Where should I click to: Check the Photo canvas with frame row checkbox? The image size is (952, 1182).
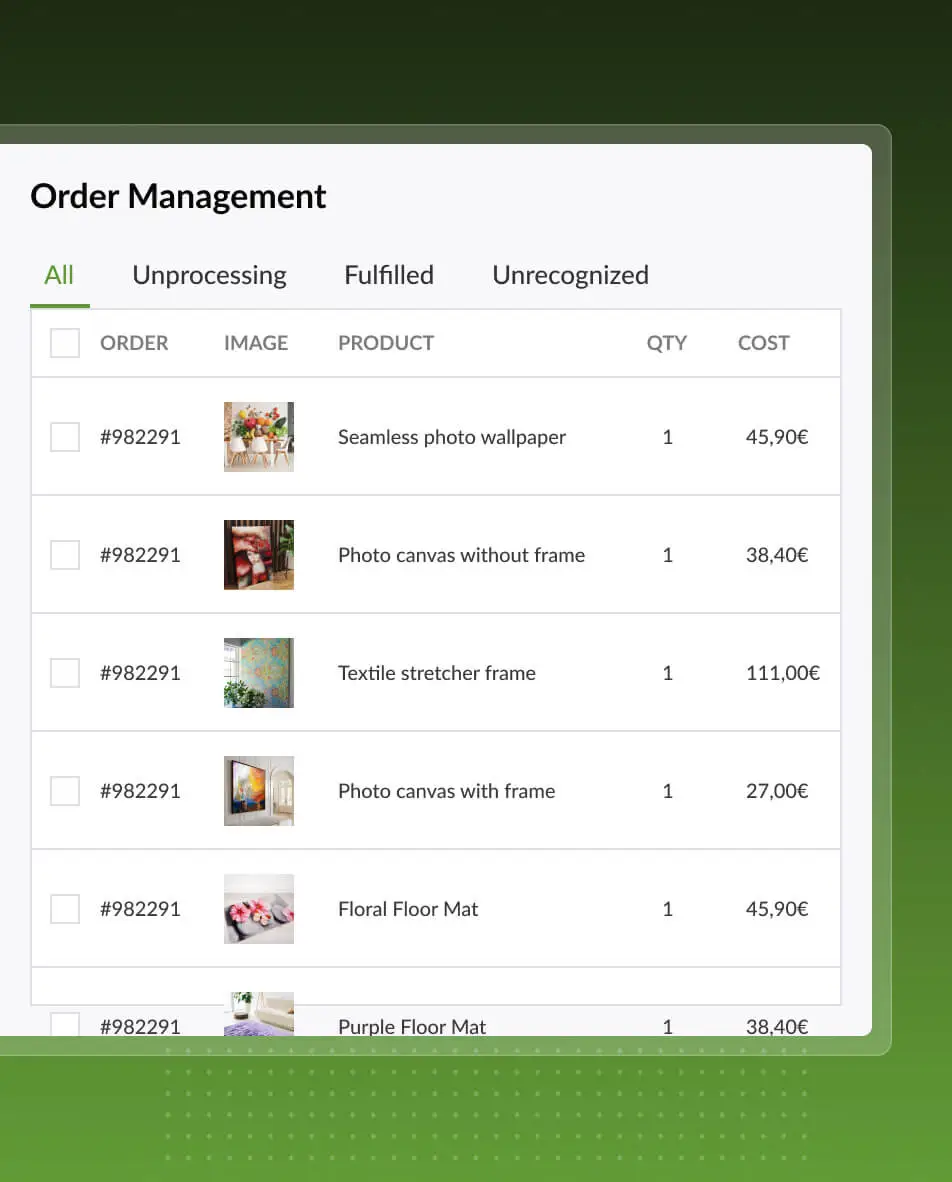pyautogui.click(x=65, y=791)
